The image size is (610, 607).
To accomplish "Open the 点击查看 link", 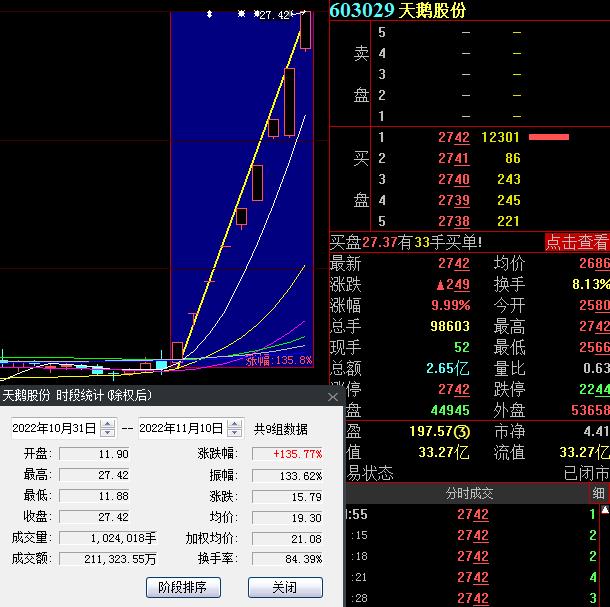I will point(576,242).
